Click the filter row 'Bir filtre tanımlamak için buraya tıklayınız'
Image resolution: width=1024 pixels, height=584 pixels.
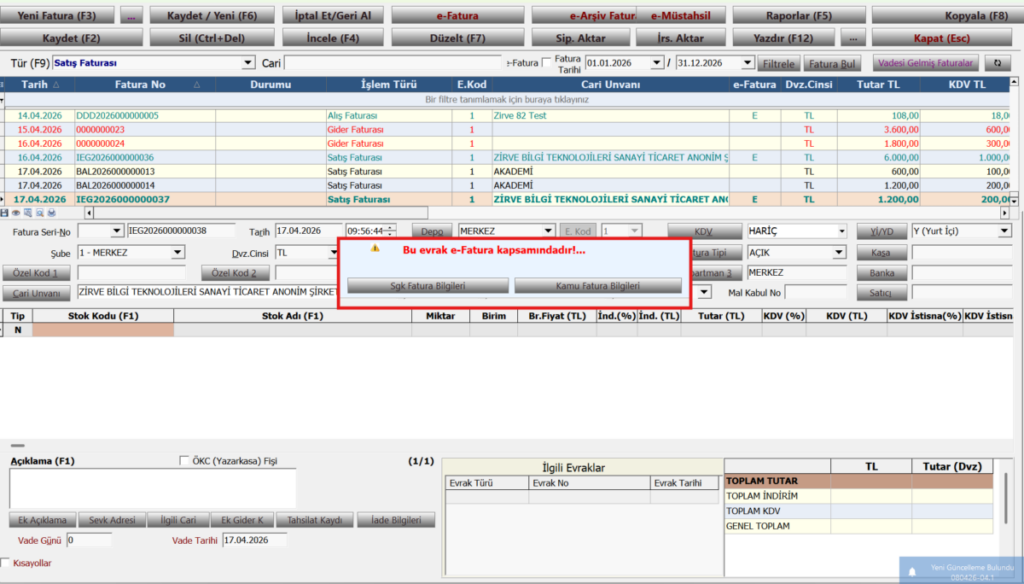click(506, 99)
